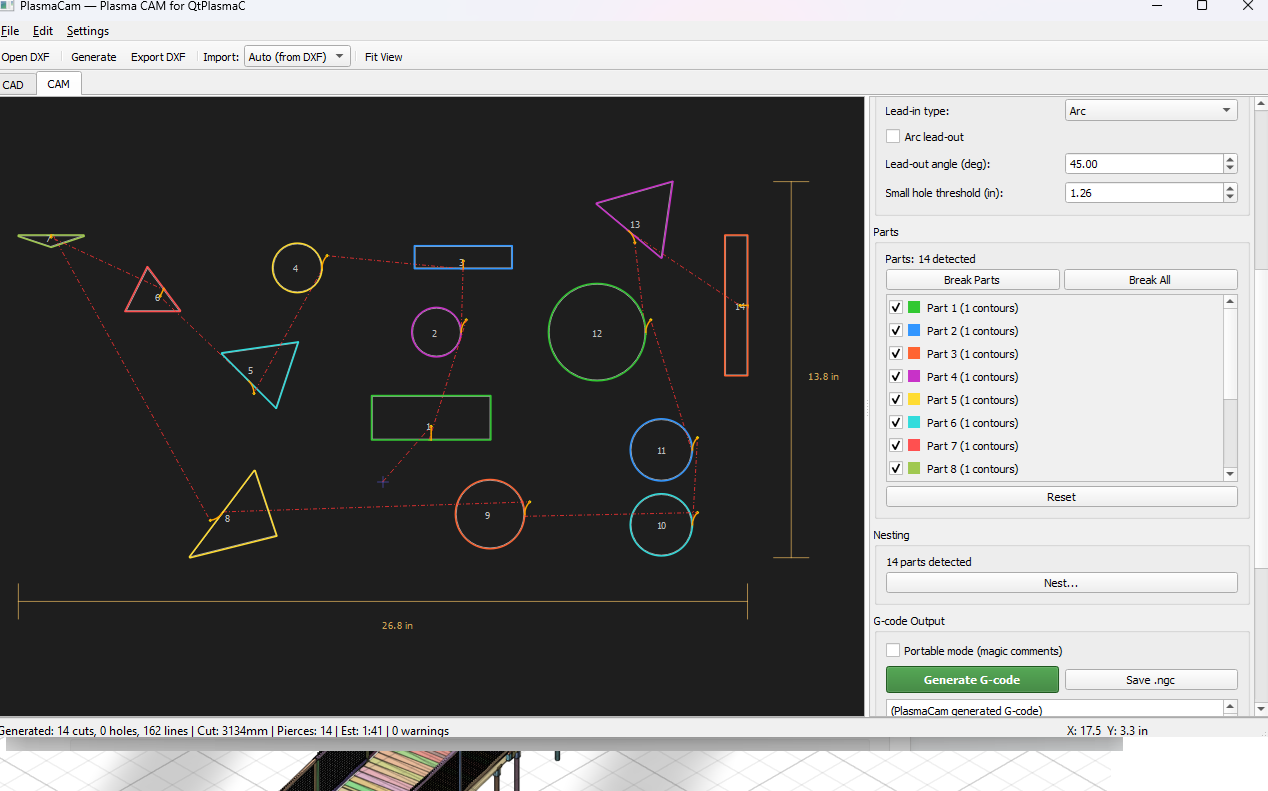Open the Edit menu
This screenshot has height=791, width=1268.
coord(43,31)
